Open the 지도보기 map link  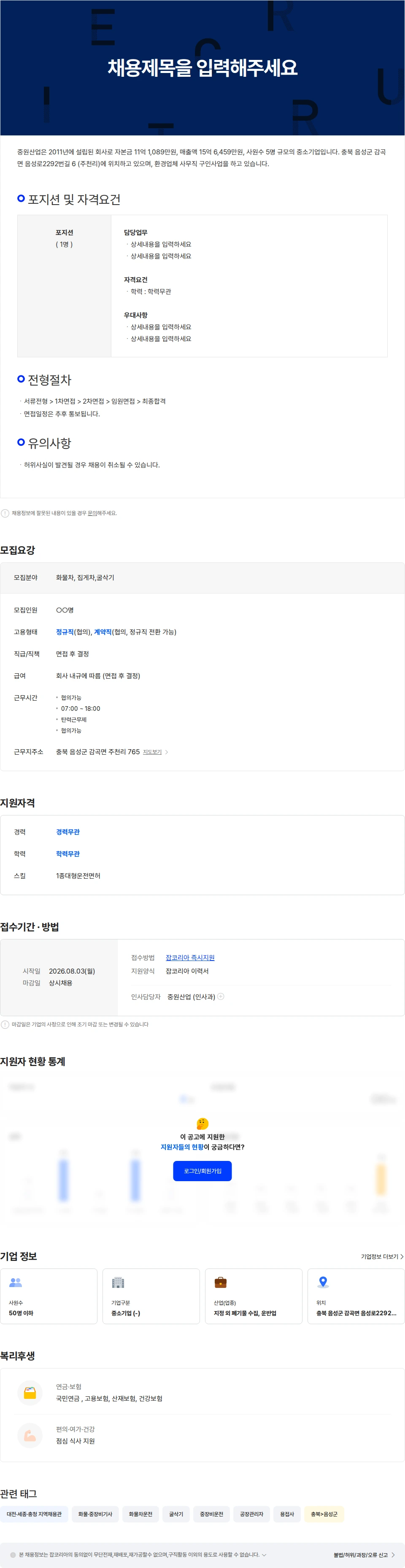tap(152, 752)
